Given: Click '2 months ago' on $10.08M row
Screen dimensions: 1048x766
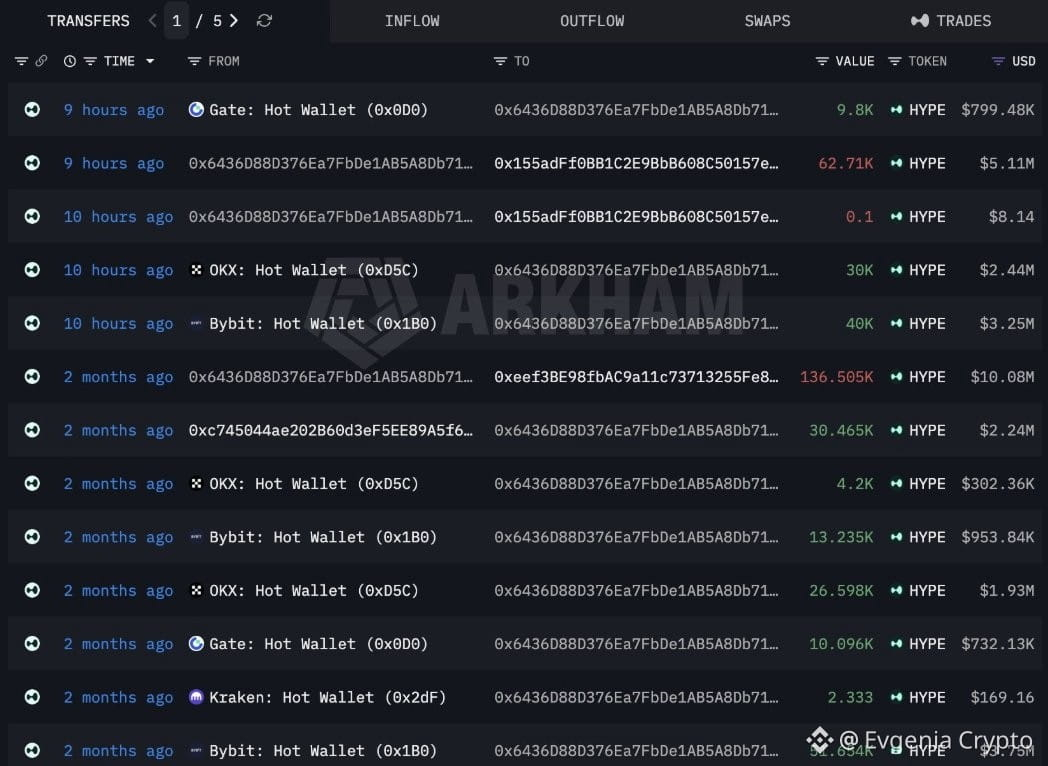Looking at the screenshot, I should pos(118,377).
